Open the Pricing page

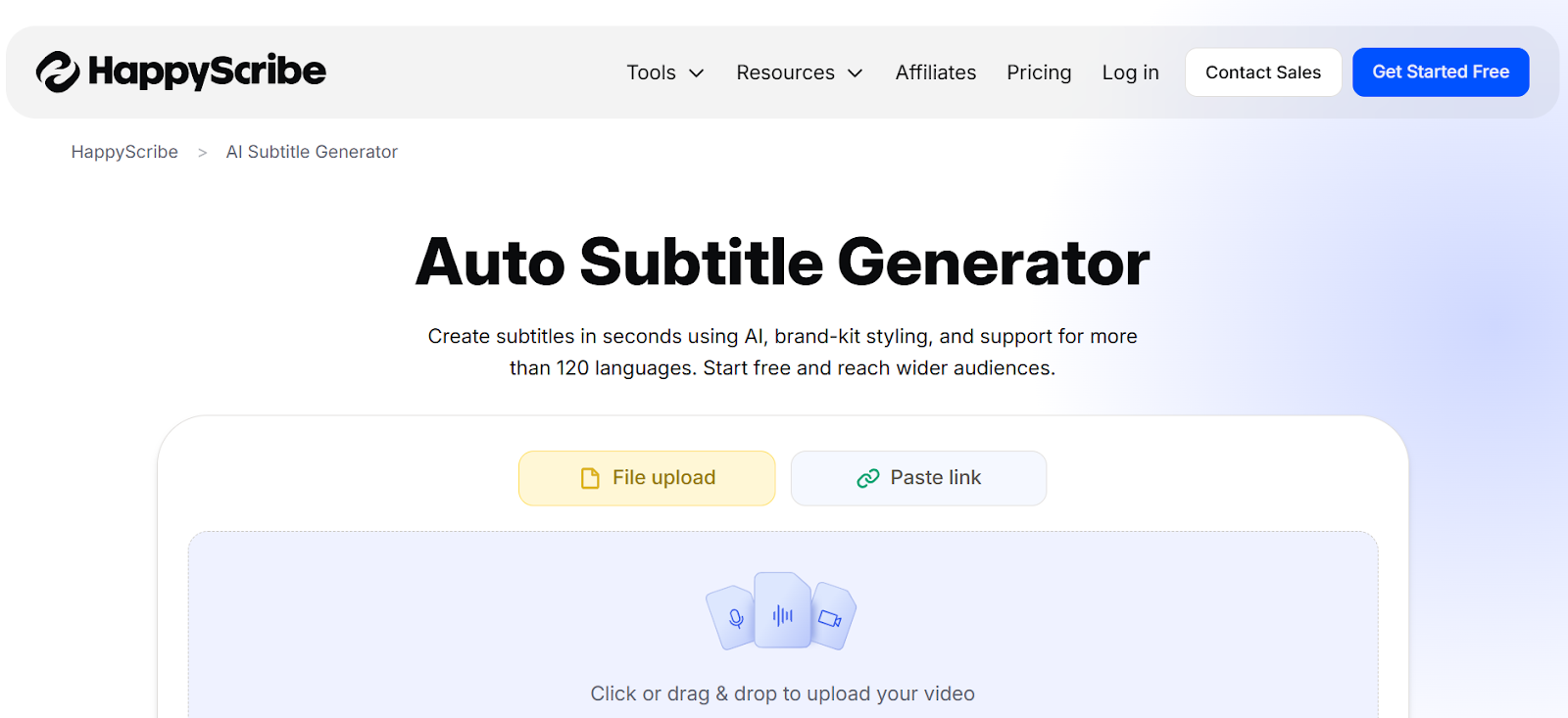[x=1039, y=72]
